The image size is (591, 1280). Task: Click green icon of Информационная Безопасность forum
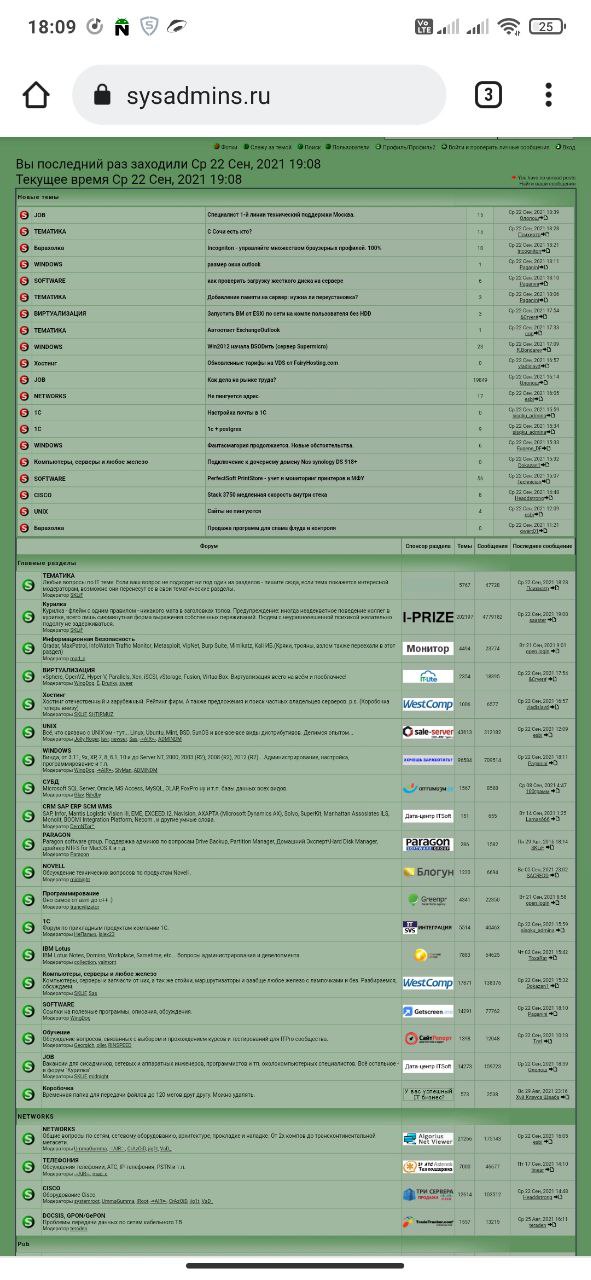pos(29,648)
